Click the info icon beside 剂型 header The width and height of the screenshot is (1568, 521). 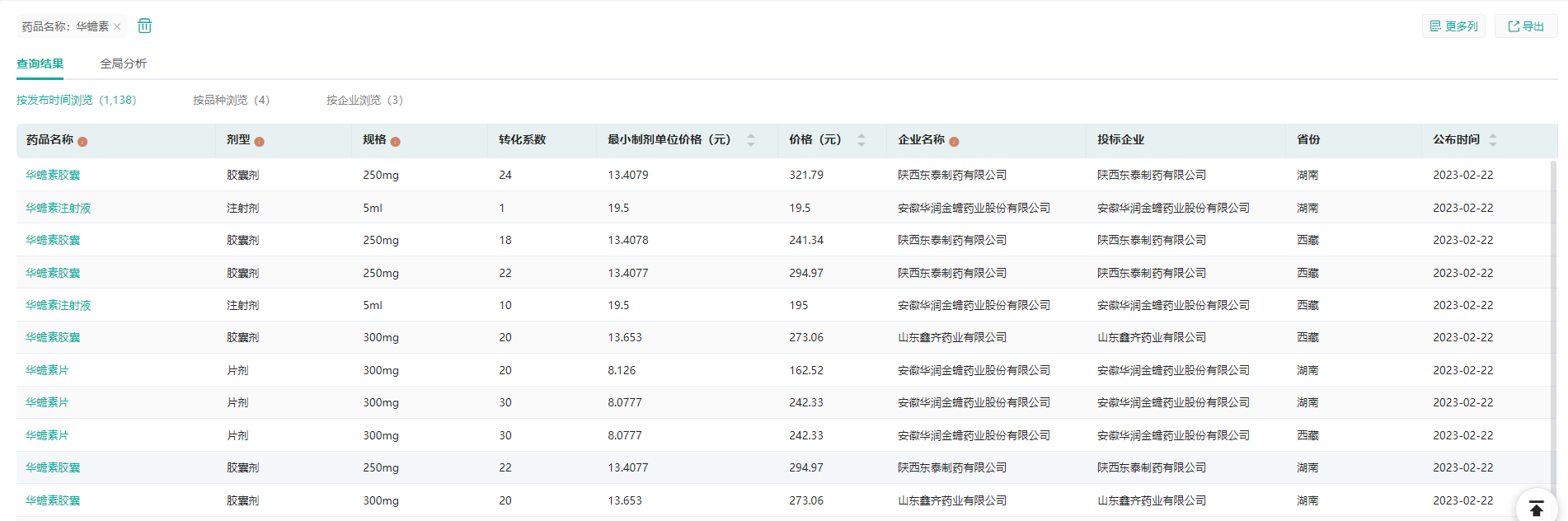(x=259, y=142)
